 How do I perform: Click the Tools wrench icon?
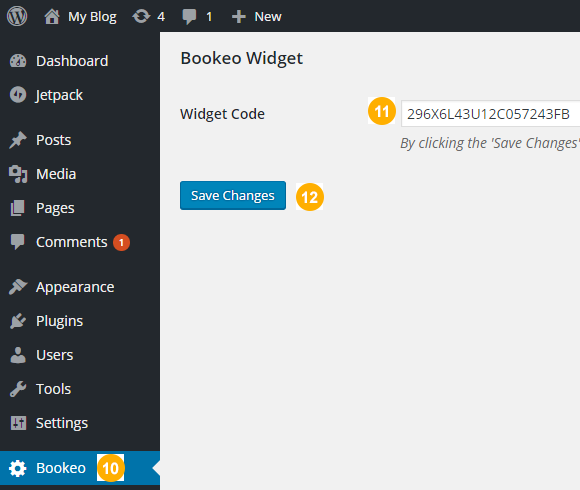click(x=18, y=389)
